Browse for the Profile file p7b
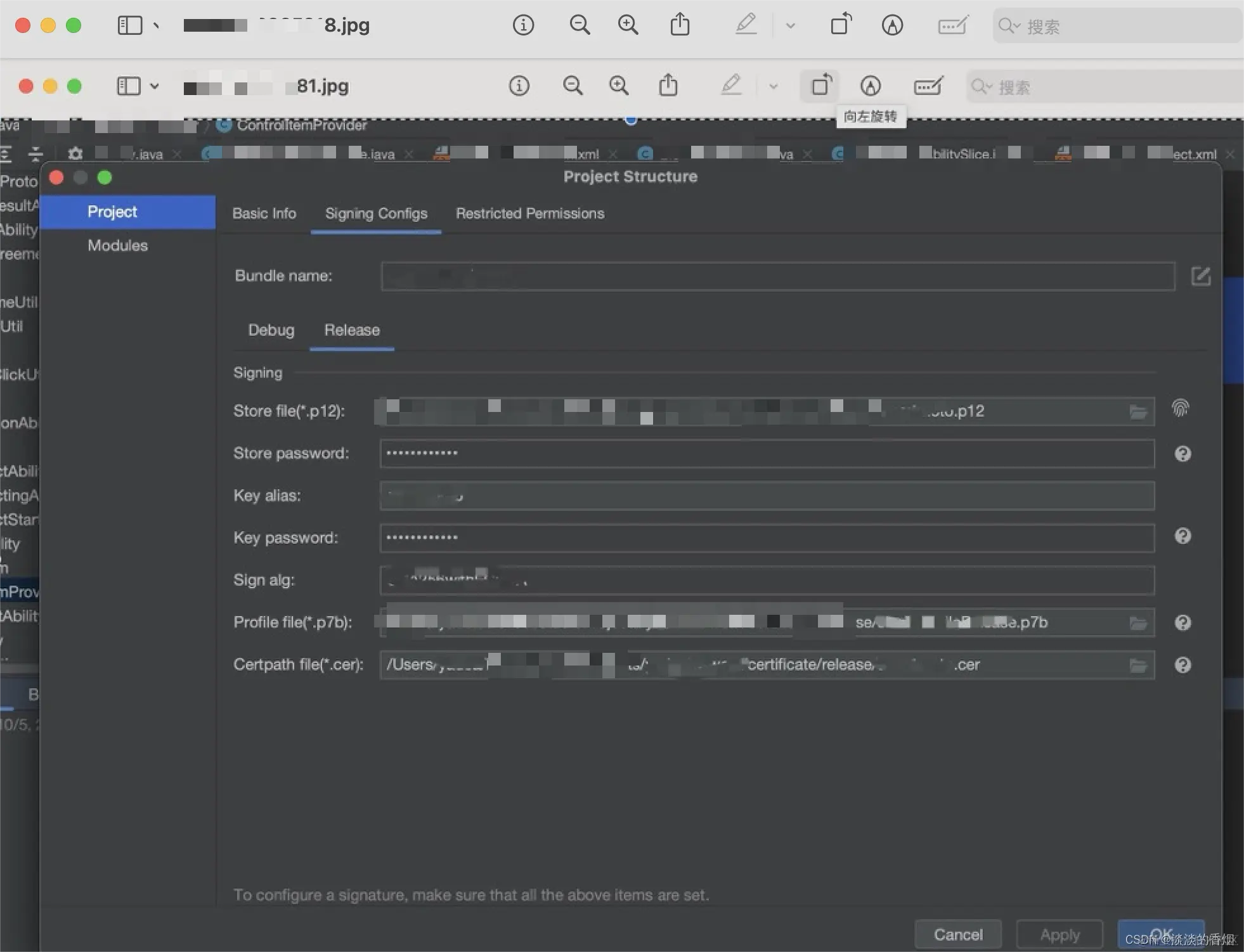The width and height of the screenshot is (1244, 952). [1138, 623]
